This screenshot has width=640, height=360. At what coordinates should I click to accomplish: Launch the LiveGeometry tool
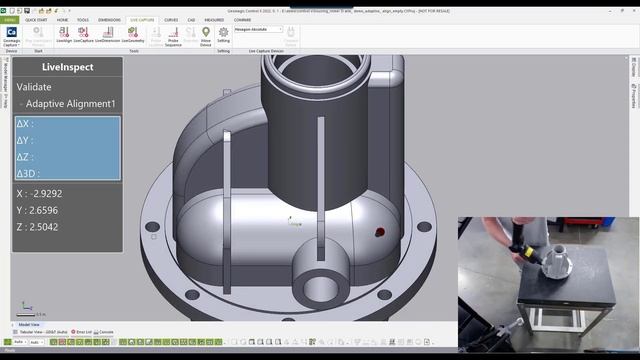pos(133,35)
